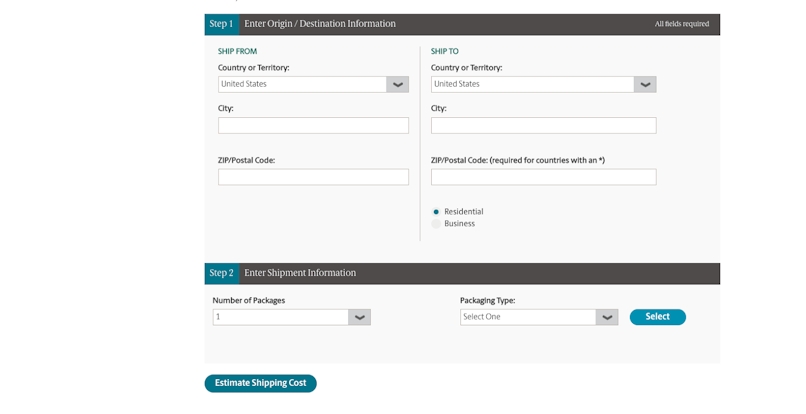Focus the Ship From City field
Image resolution: width=806 pixels, height=414 pixels.
[313, 126]
